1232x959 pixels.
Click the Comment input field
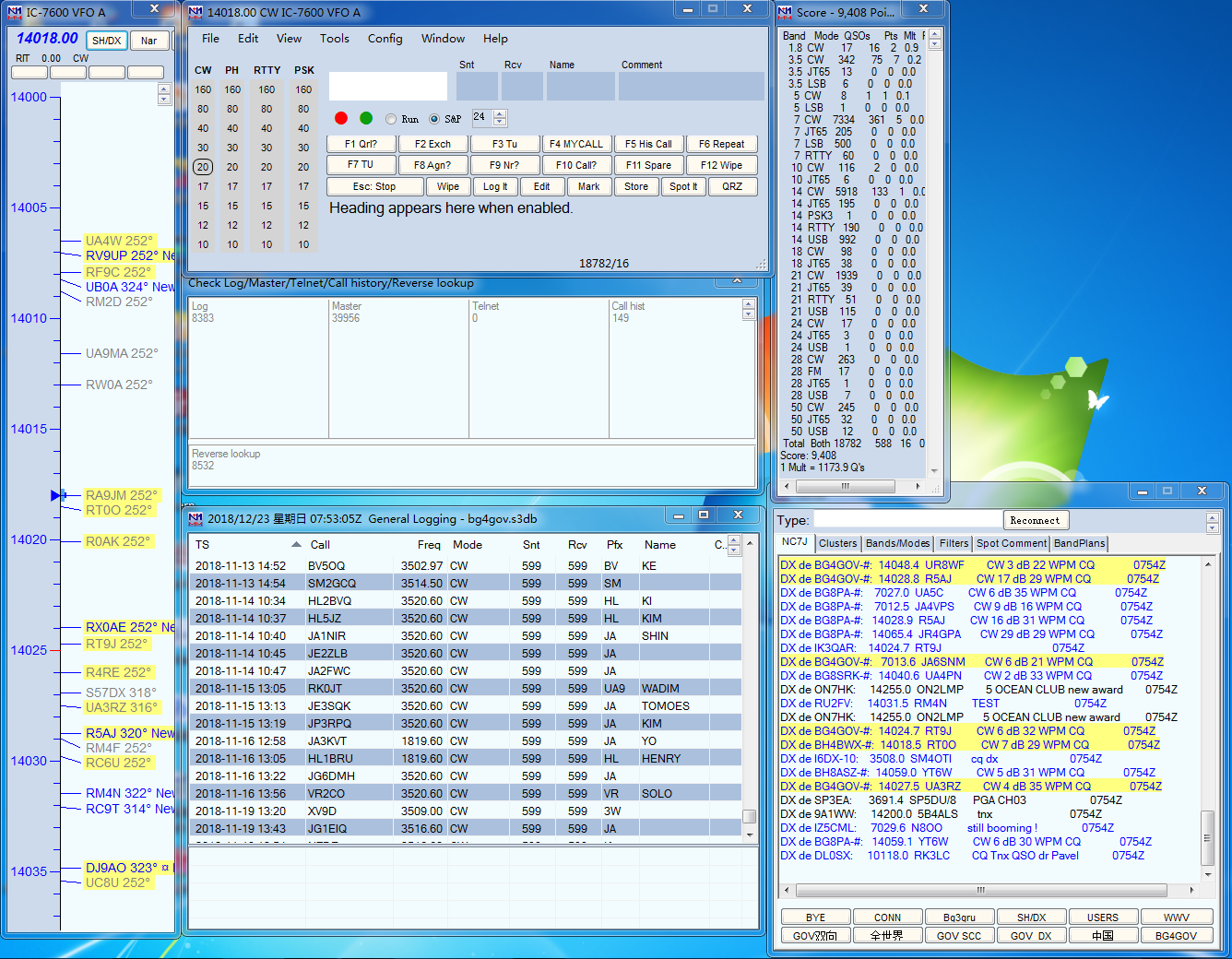click(x=691, y=86)
